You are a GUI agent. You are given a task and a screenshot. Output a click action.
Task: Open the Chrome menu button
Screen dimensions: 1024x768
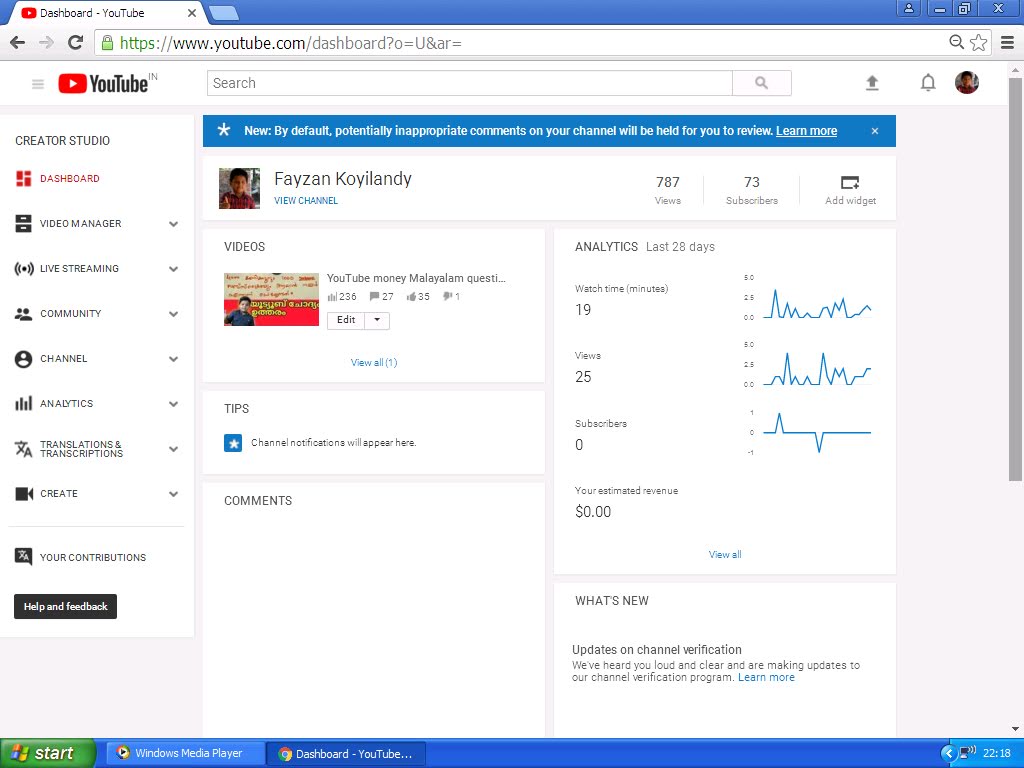[x=1008, y=43]
